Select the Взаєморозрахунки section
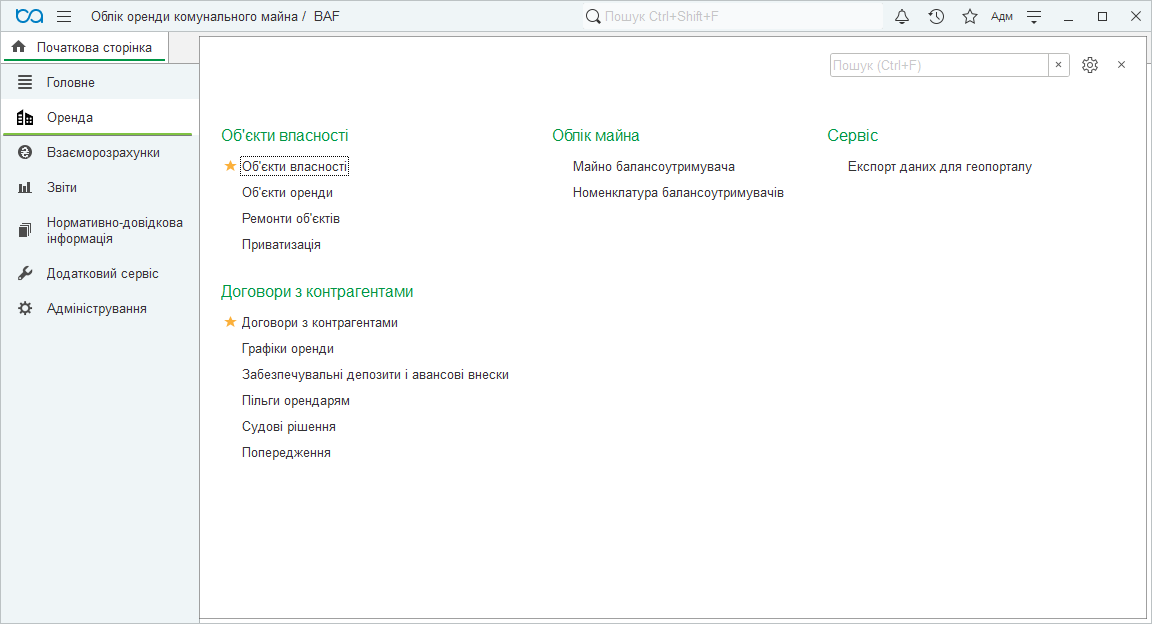Viewport: 1152px width, 624px height. click(x=103, y=152)
